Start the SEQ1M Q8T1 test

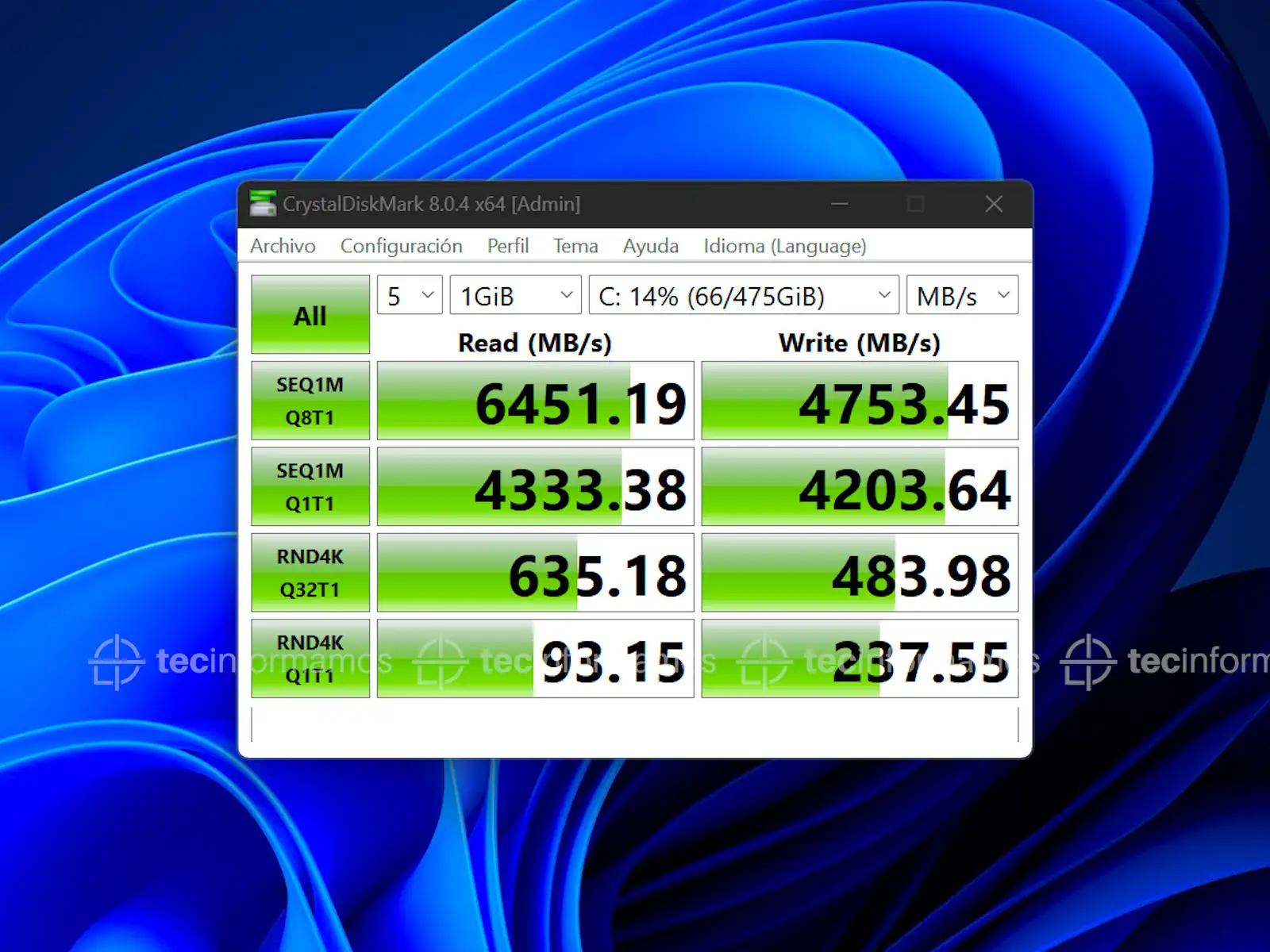pos(310,401)
